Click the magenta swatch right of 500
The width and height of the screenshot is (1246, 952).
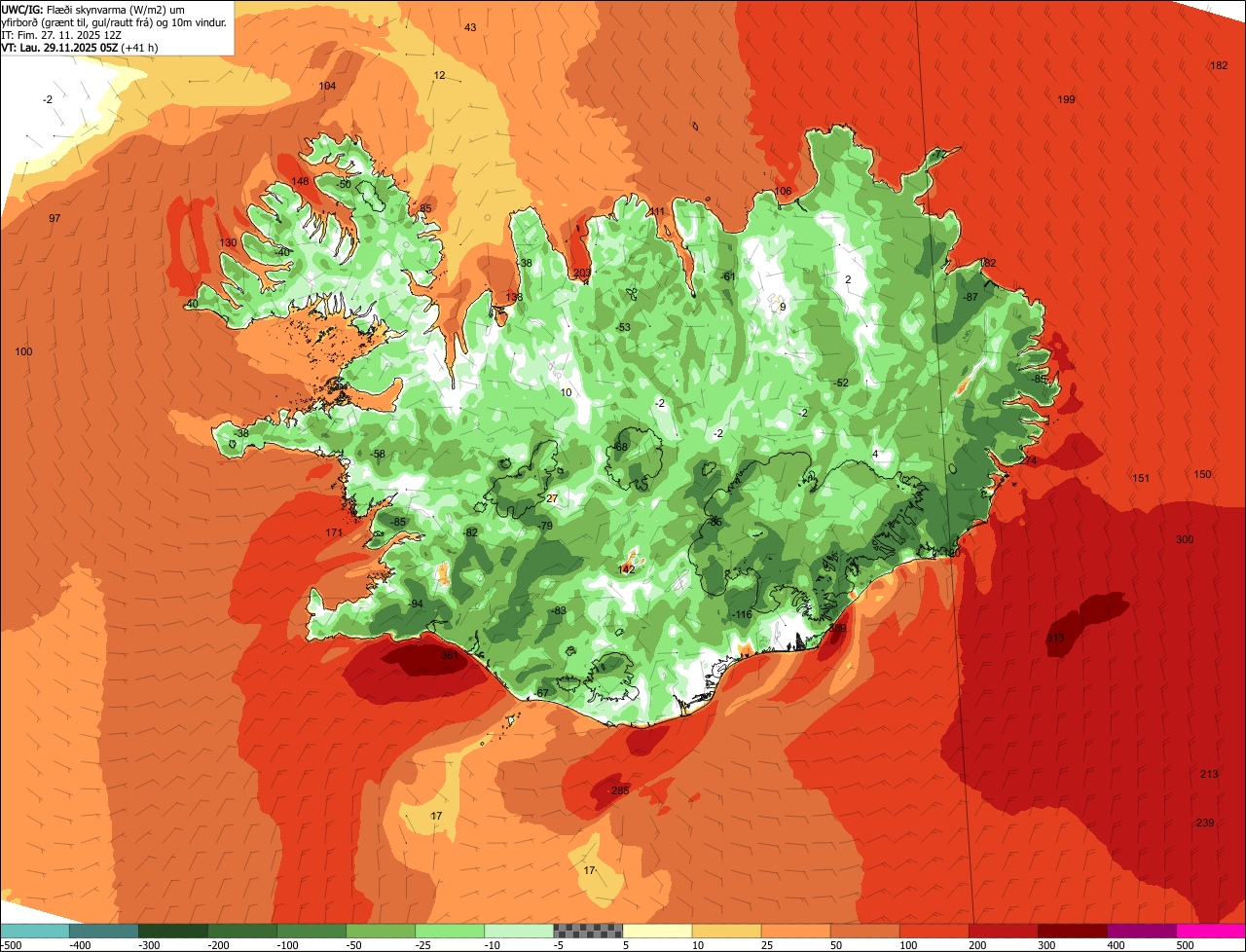coord(1211,931)
